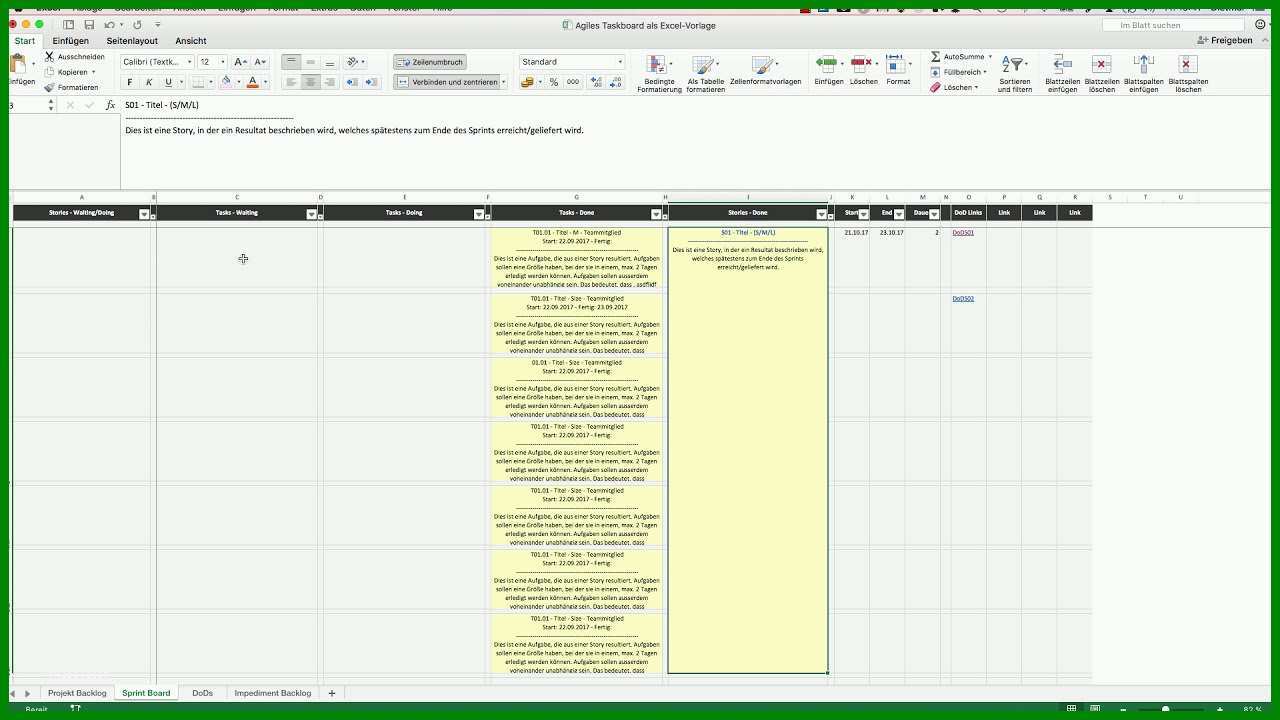Open filter dropdown for Stories - Waiting/Doing

[144, 214]
